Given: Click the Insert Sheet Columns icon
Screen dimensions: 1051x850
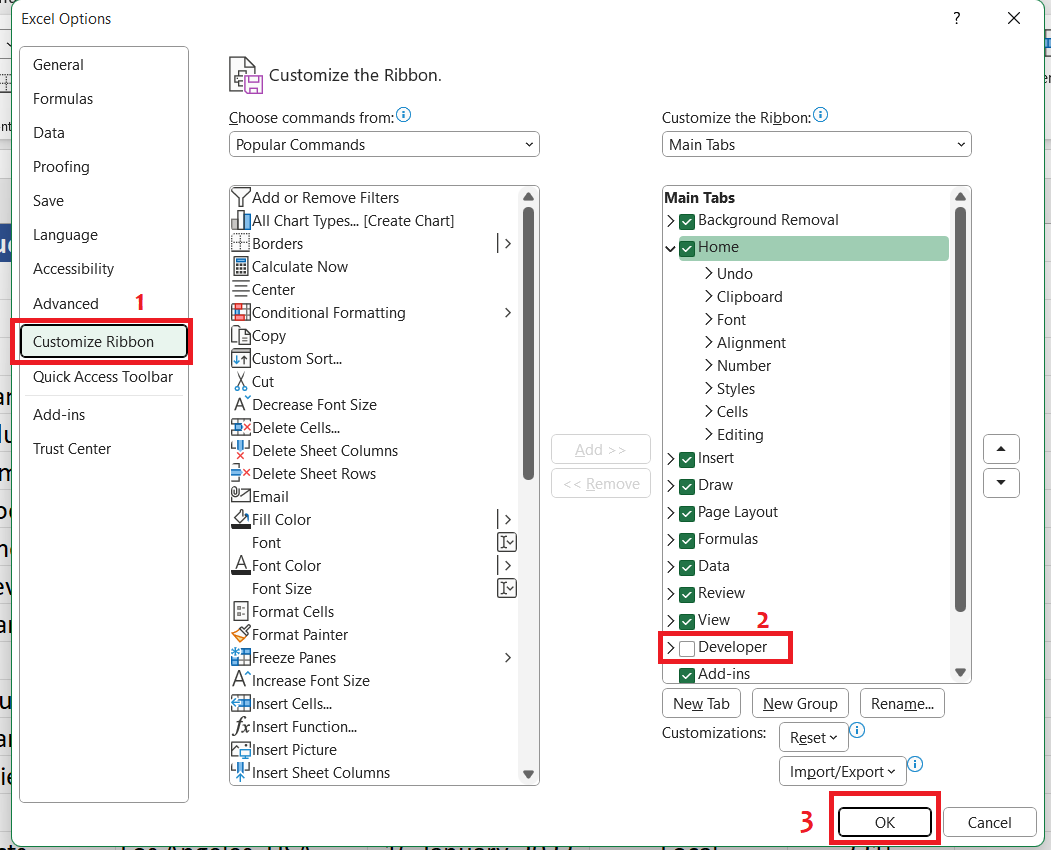Looking at the screenshot, I should (x=241, y=772).
